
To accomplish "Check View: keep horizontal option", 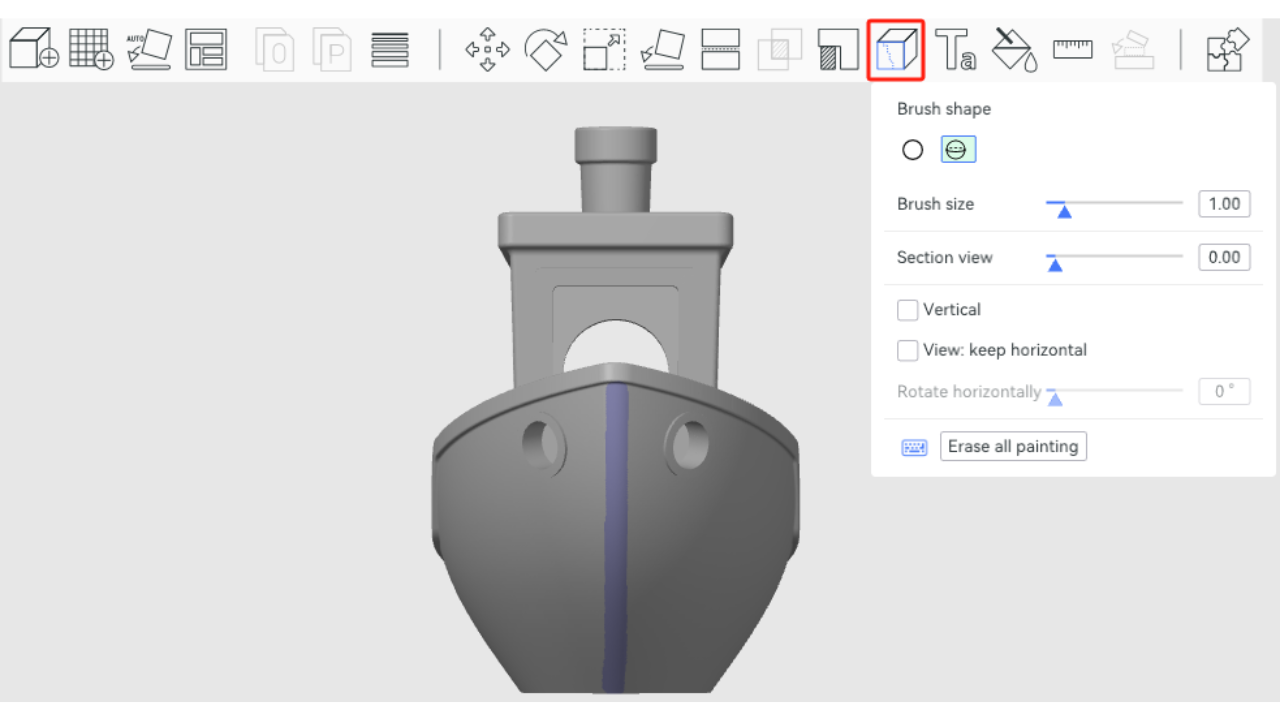I will (x=908, y=350).
